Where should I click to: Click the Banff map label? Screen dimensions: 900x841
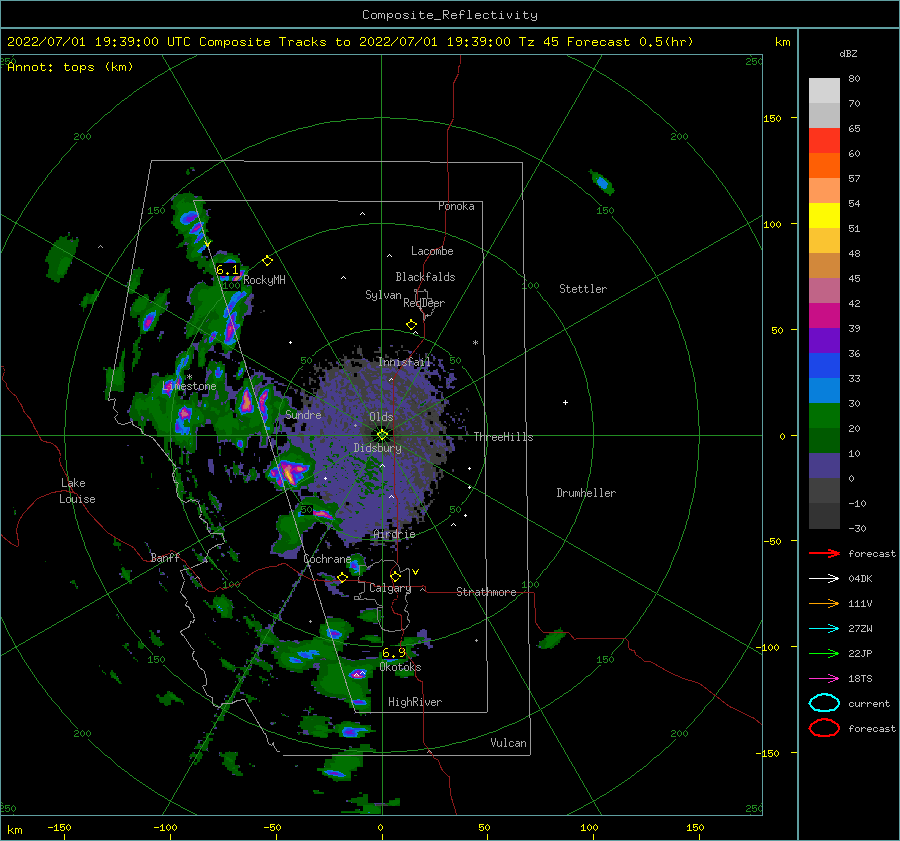(165, 557)
